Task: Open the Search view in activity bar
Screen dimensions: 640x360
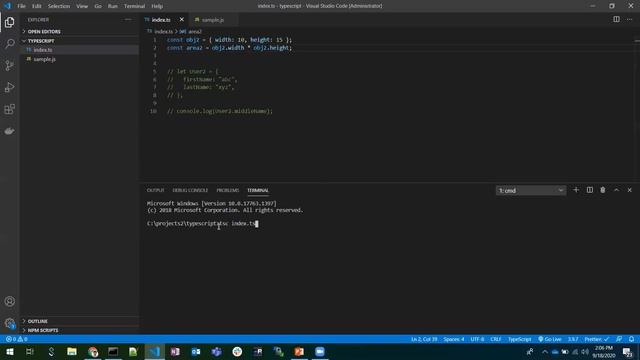Action: [x=10, y=44]
